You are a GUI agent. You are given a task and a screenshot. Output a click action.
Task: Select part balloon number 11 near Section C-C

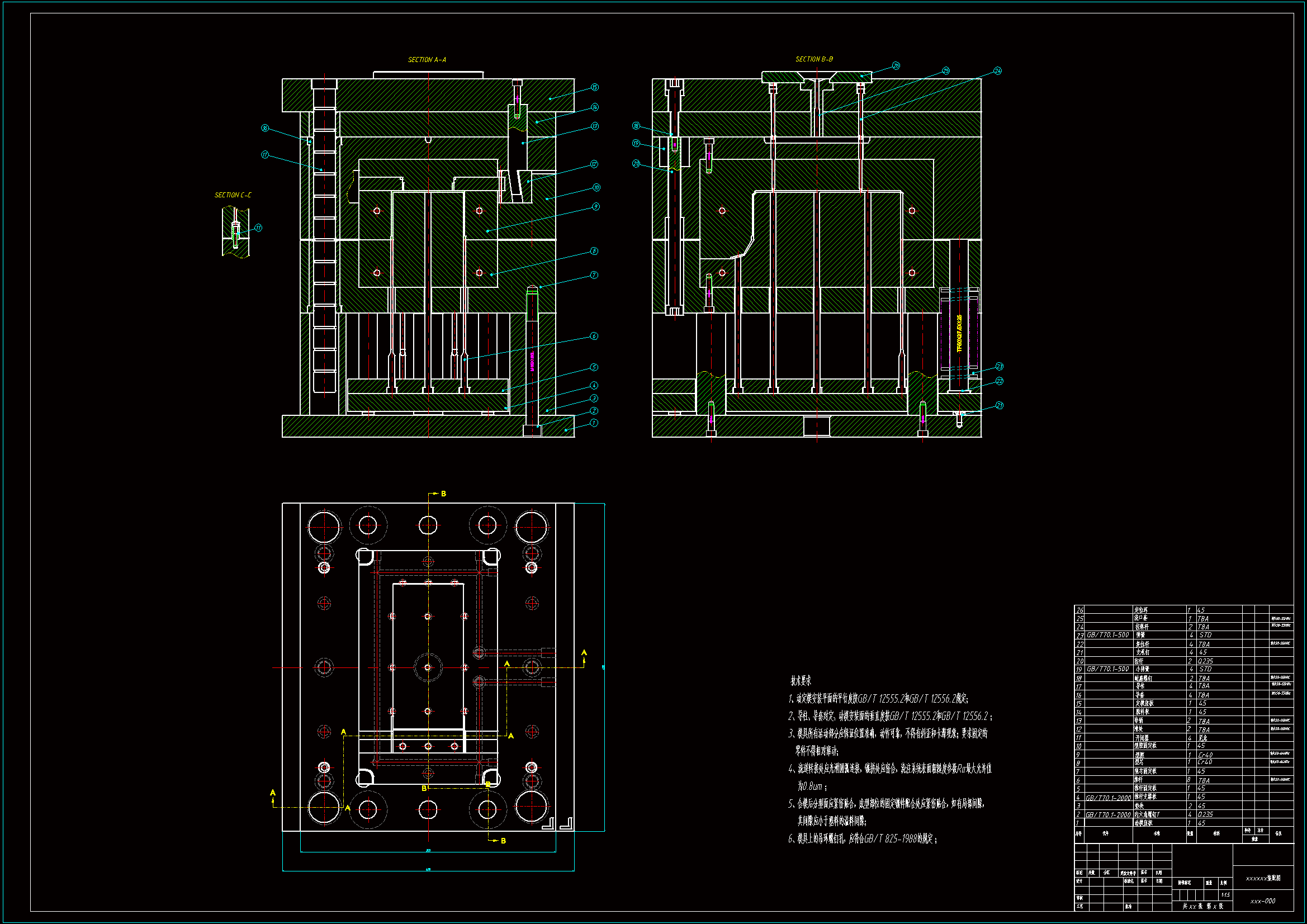tap(258, 228)
